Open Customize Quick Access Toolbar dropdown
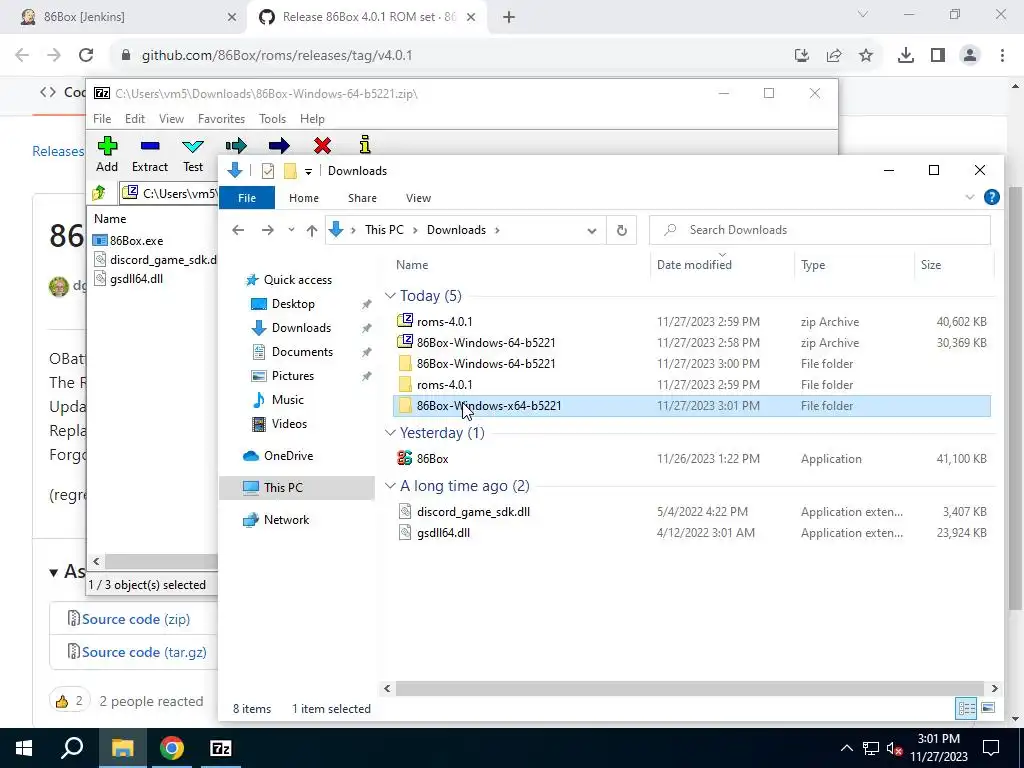 pyautogui.click(x=308, y=172)
